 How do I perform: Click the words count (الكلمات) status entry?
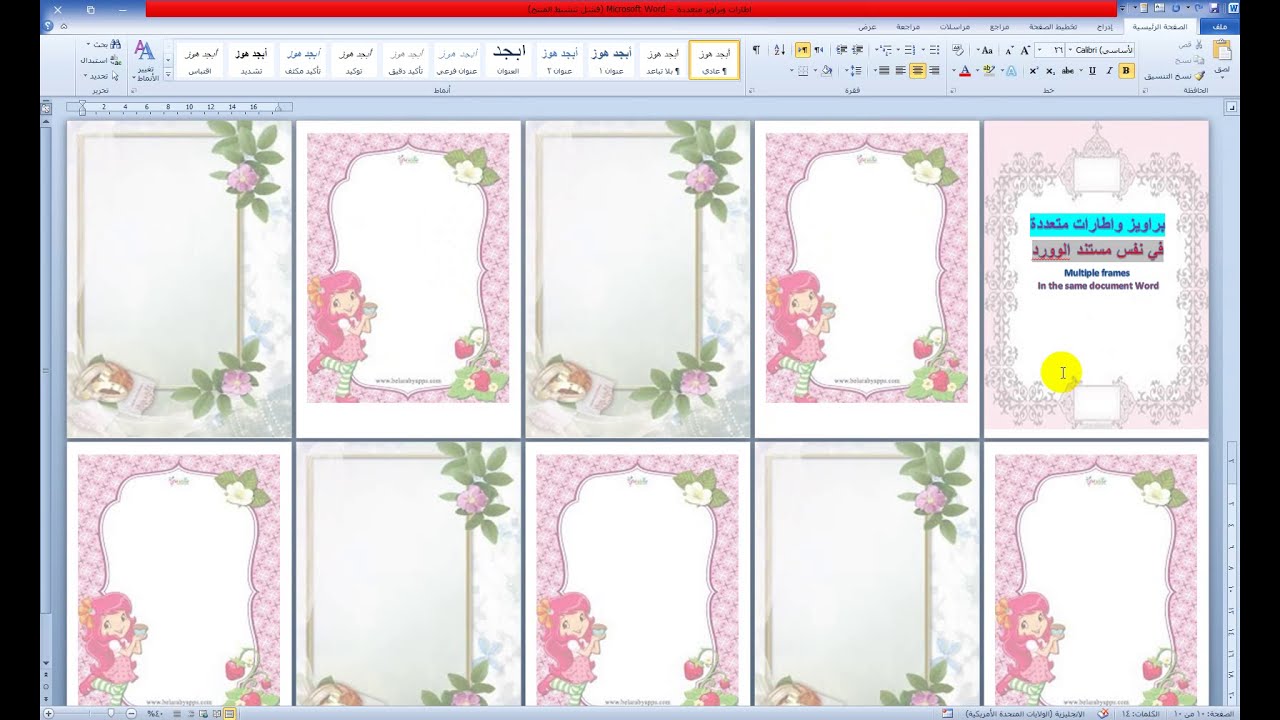[1139, 713]
